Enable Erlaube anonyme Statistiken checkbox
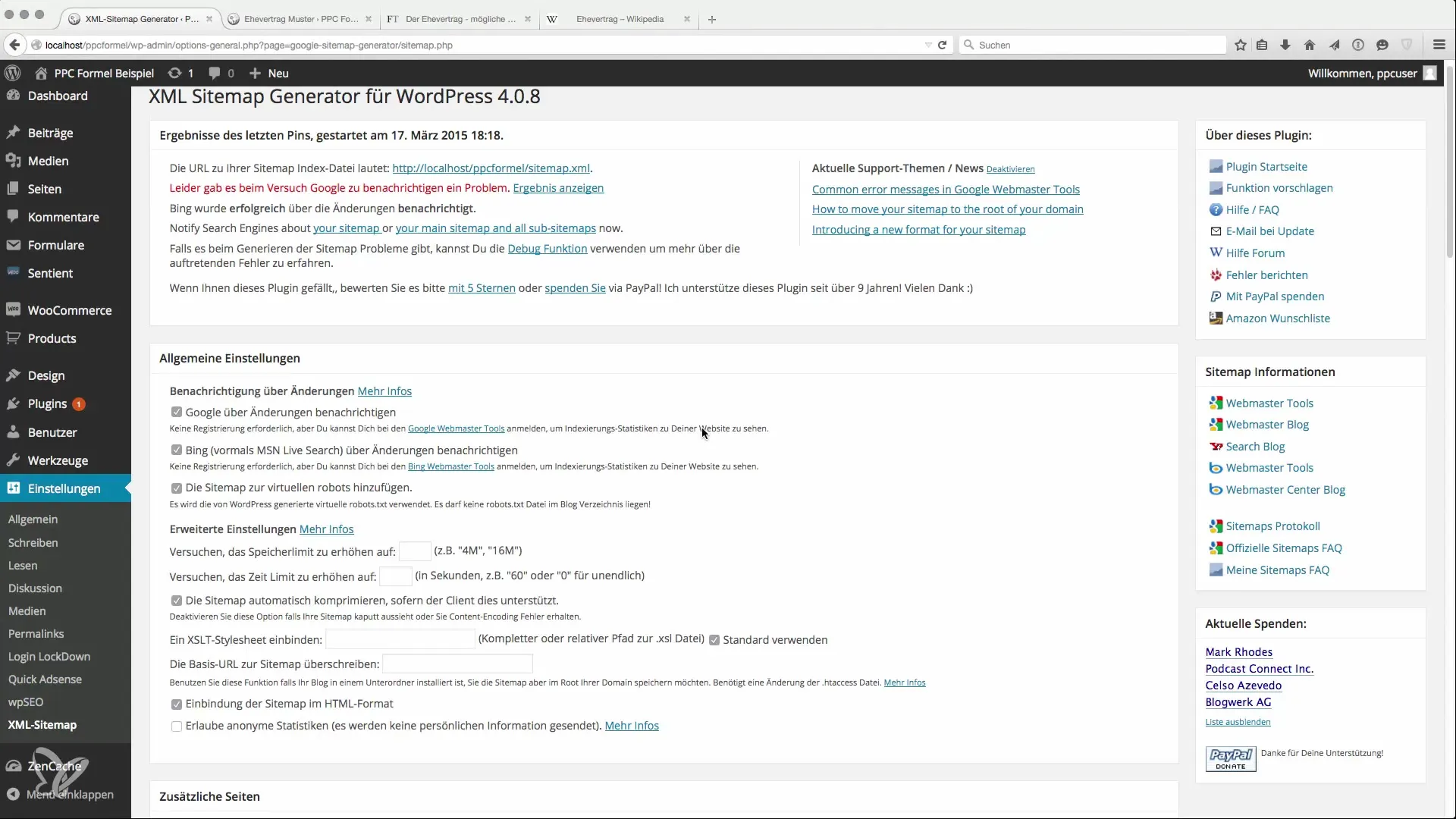 [x=177, y=726]
